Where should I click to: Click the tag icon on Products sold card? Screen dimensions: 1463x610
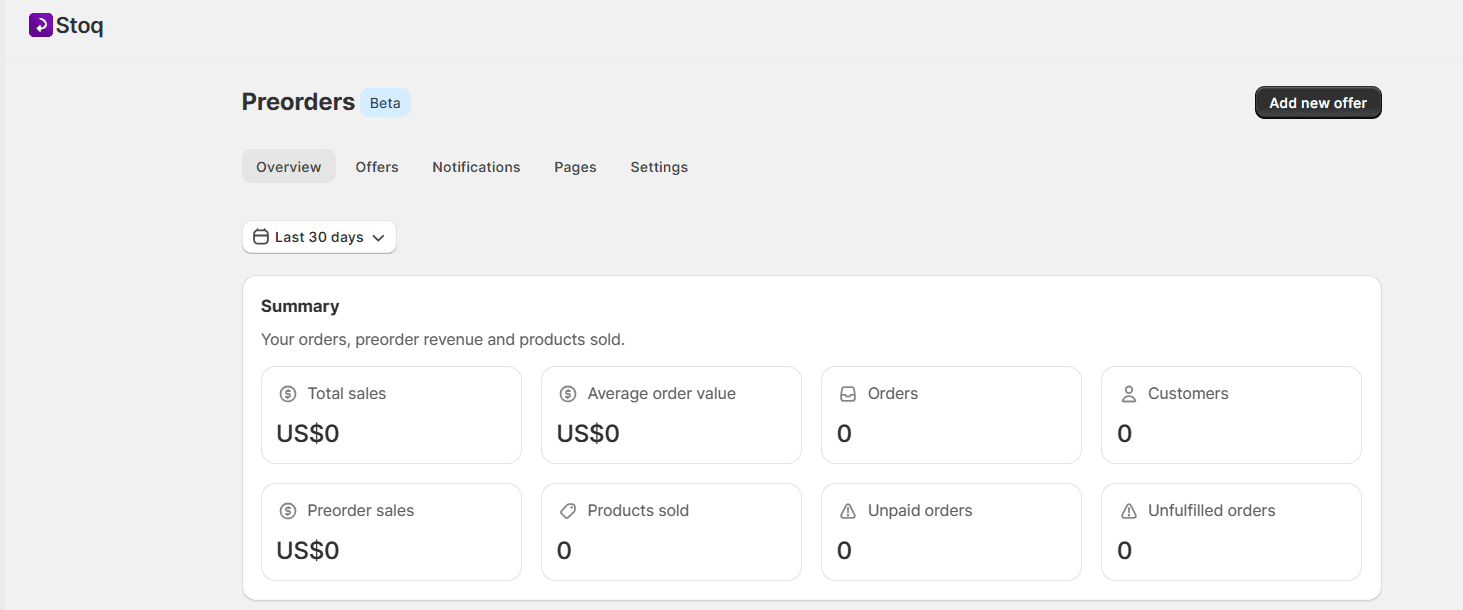point(569,510)
